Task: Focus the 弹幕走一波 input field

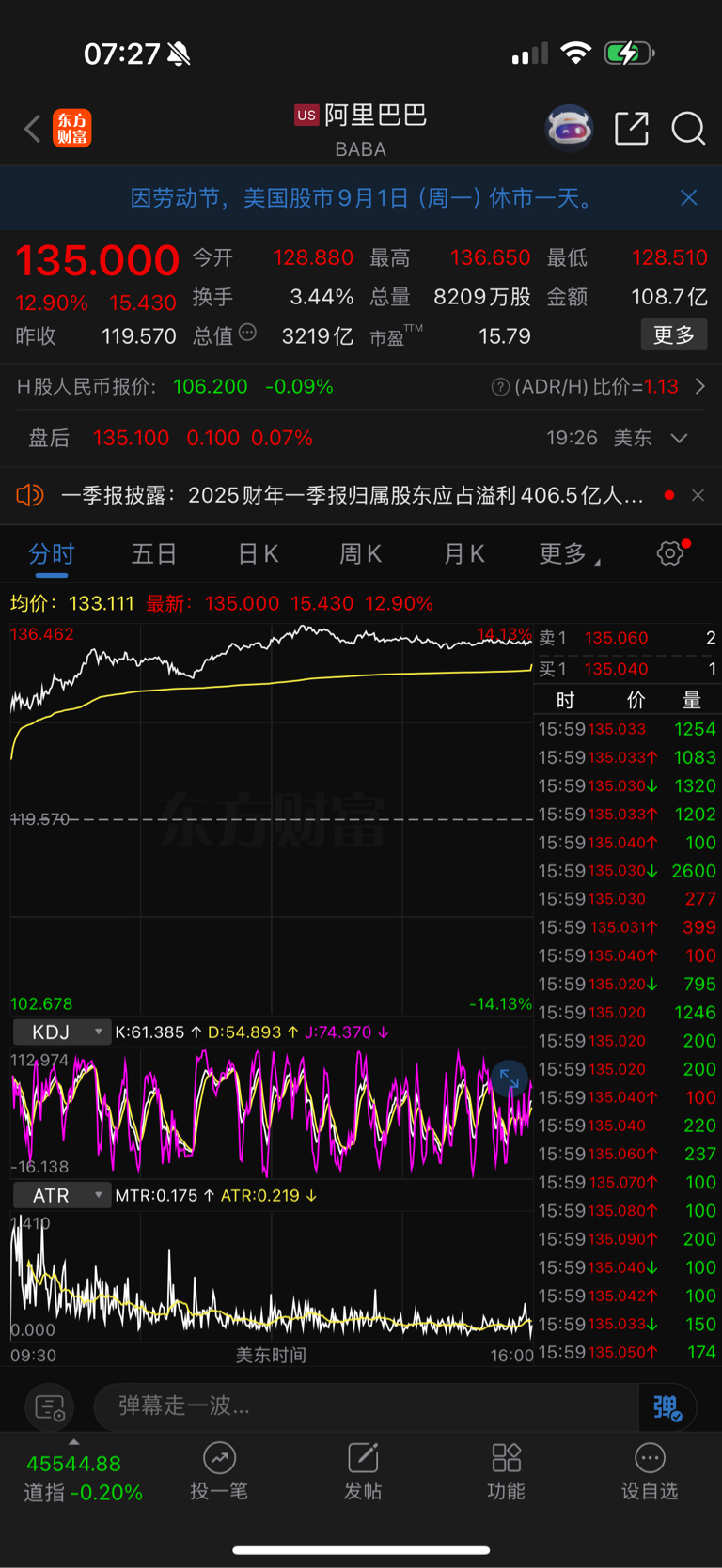Action: 367,1406
